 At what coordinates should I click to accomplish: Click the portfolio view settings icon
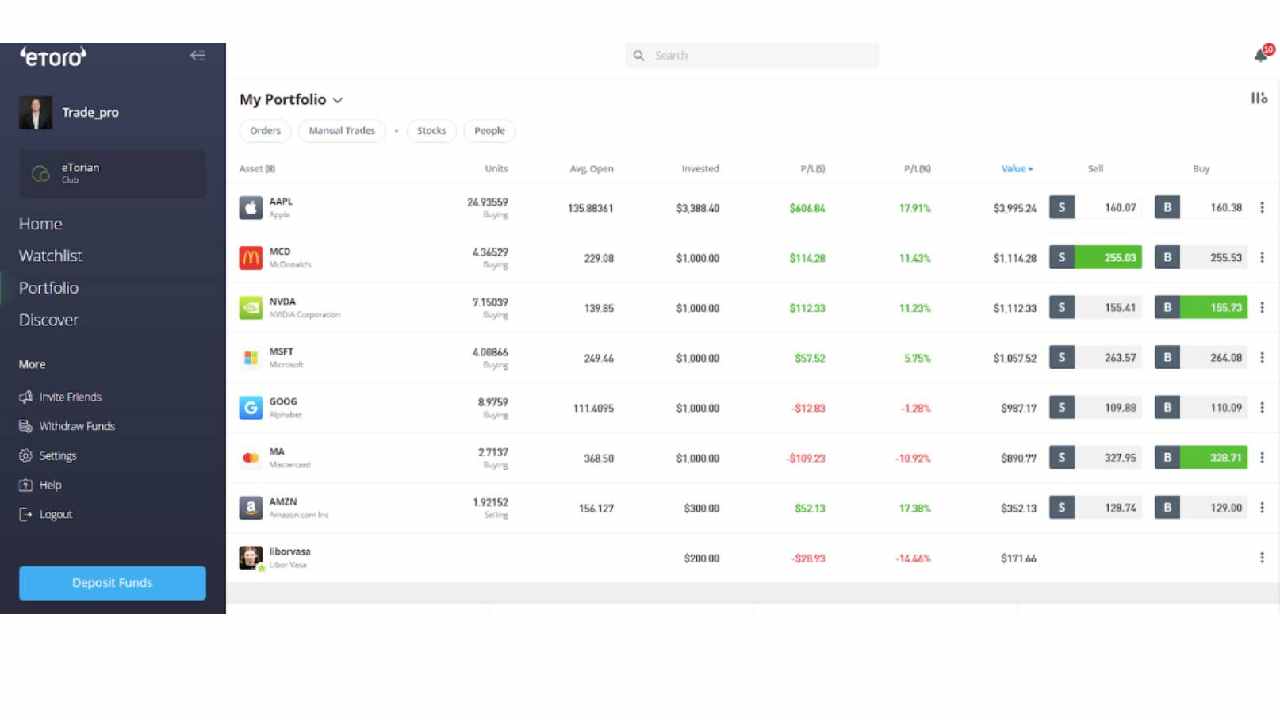tap(1259, 98)
